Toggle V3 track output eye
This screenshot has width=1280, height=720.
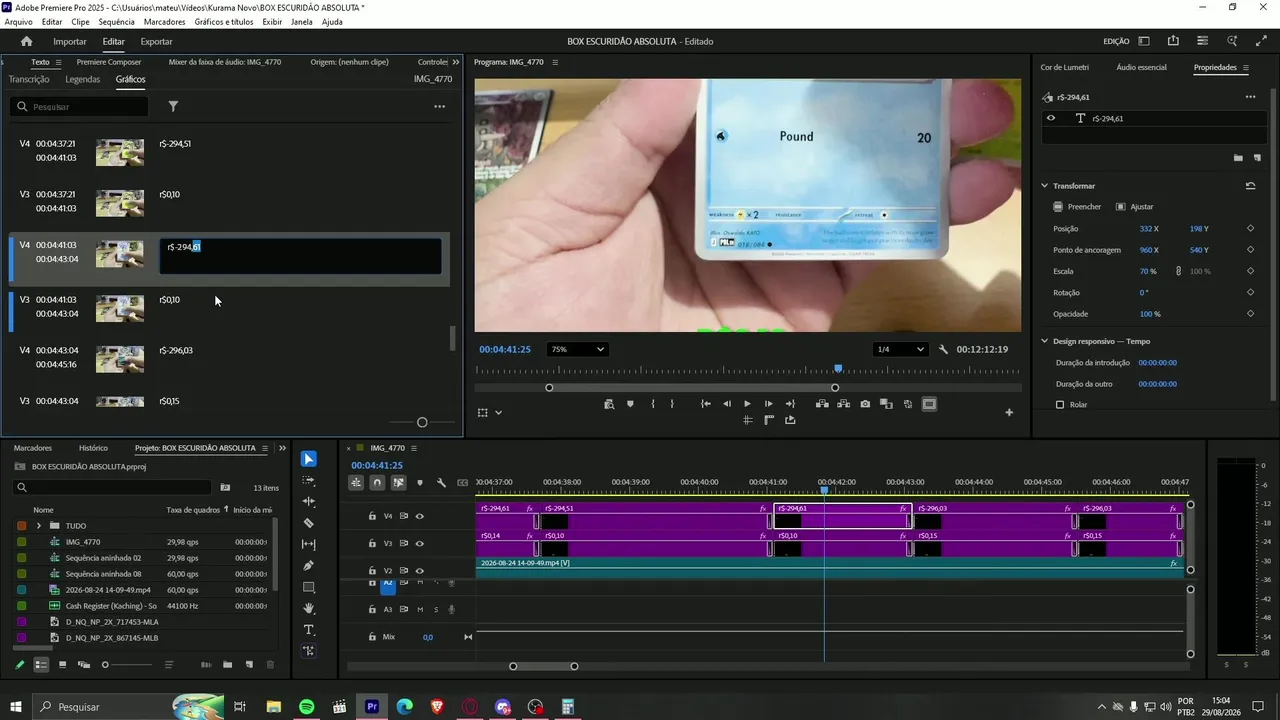[420, 544]
